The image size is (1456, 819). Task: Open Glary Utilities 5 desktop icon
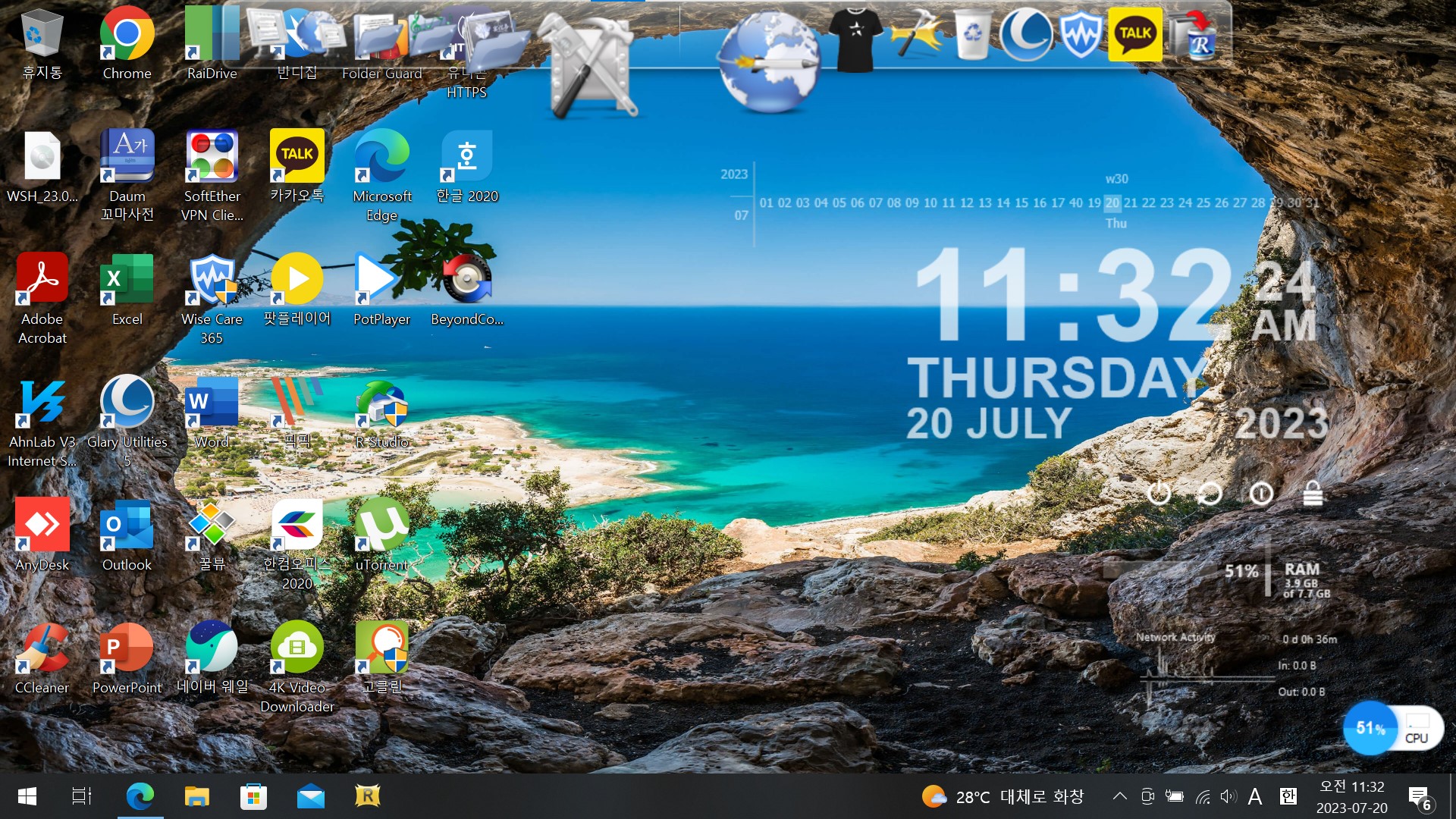127,402
